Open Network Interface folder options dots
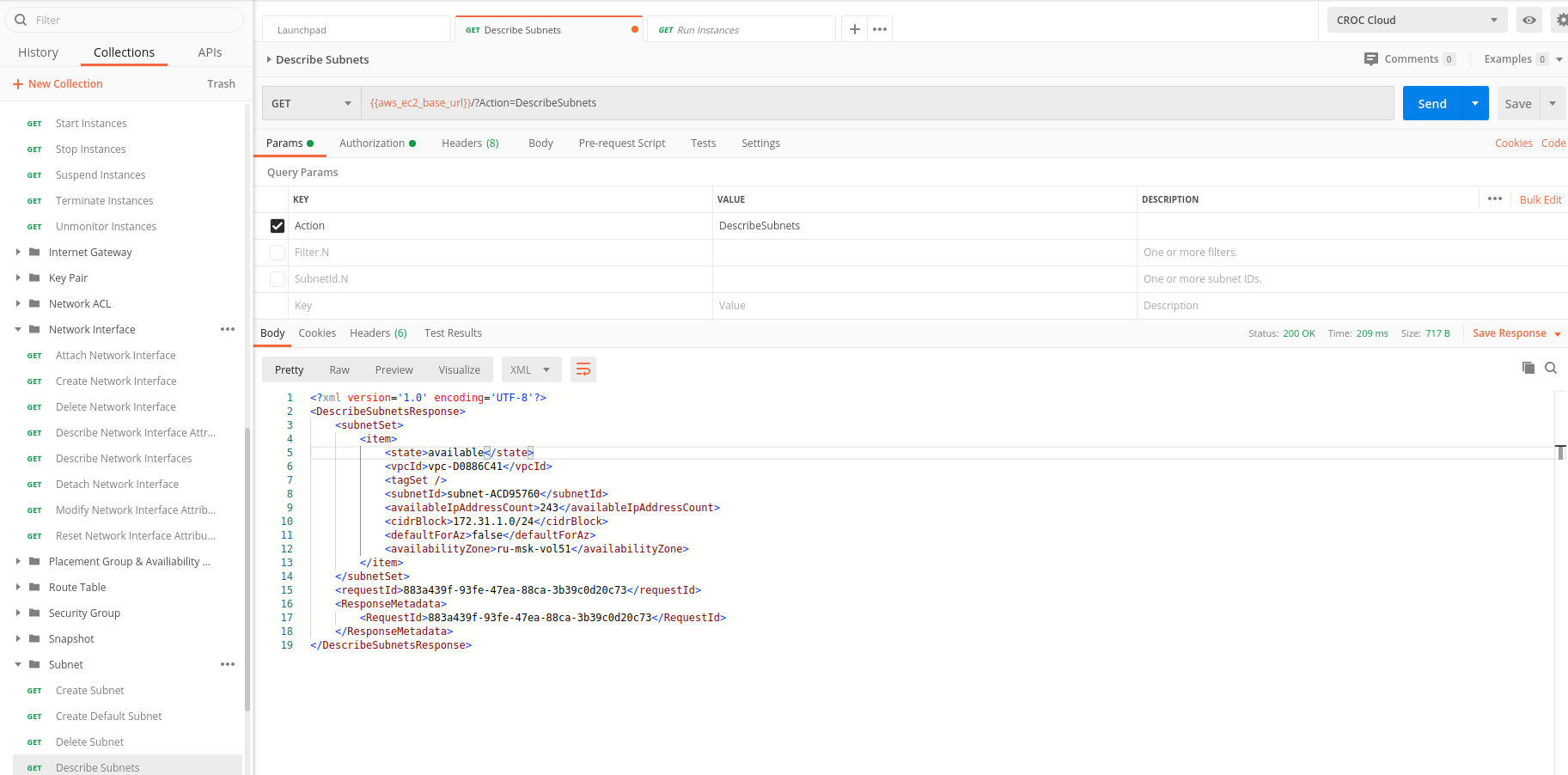Screen dimensions: 1568x775 tap(228, 329)
